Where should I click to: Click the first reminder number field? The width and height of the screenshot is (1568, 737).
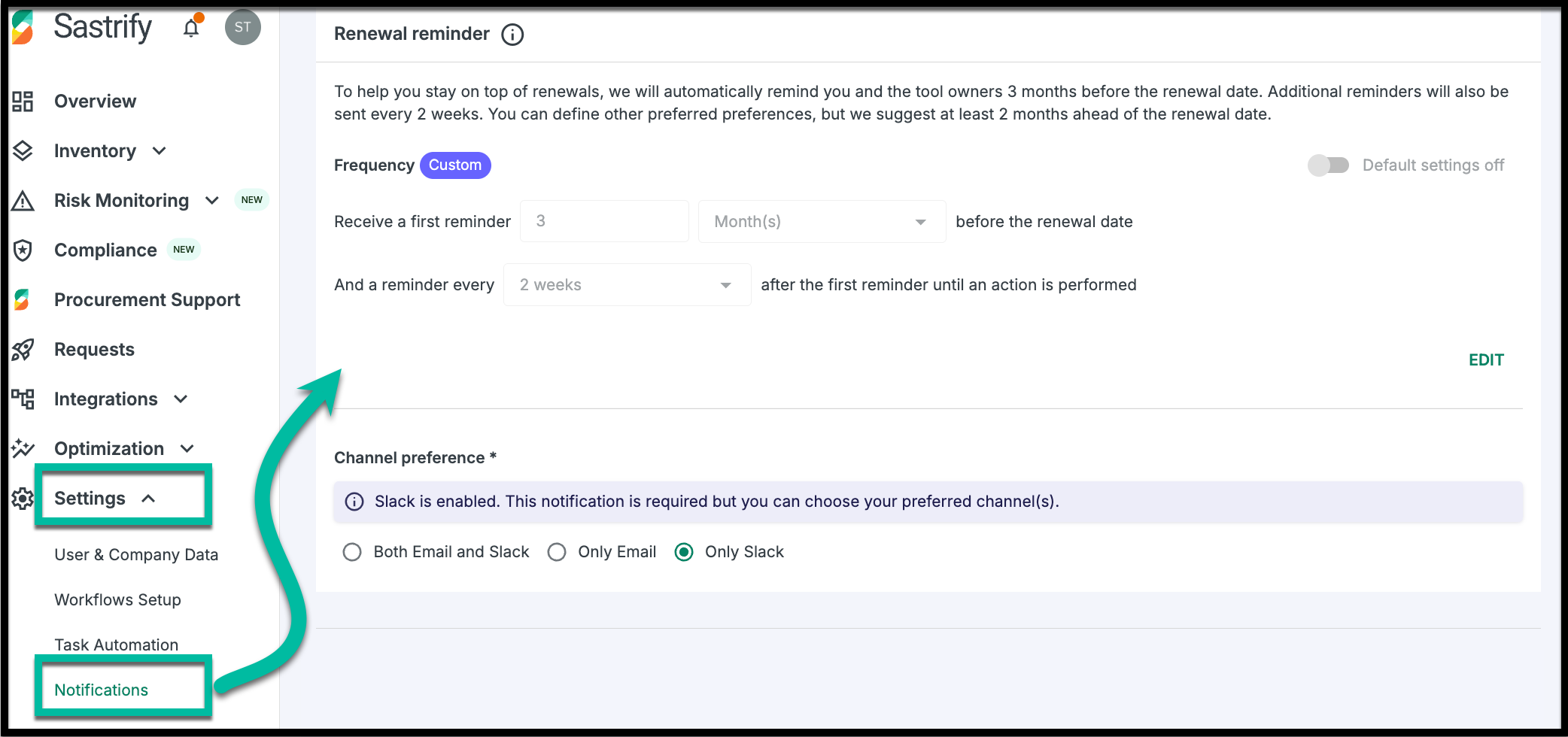pyautogui.click(x=604, y=222)
